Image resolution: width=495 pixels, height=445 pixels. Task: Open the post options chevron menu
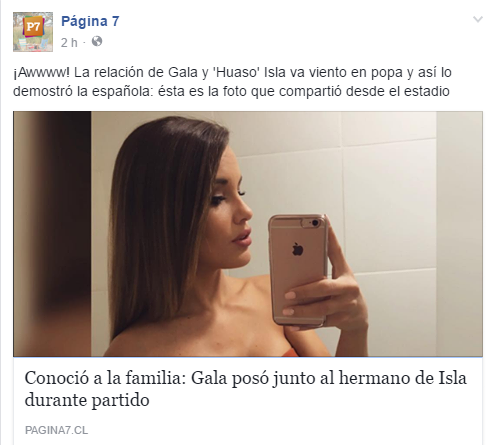[x=478, y=19]
